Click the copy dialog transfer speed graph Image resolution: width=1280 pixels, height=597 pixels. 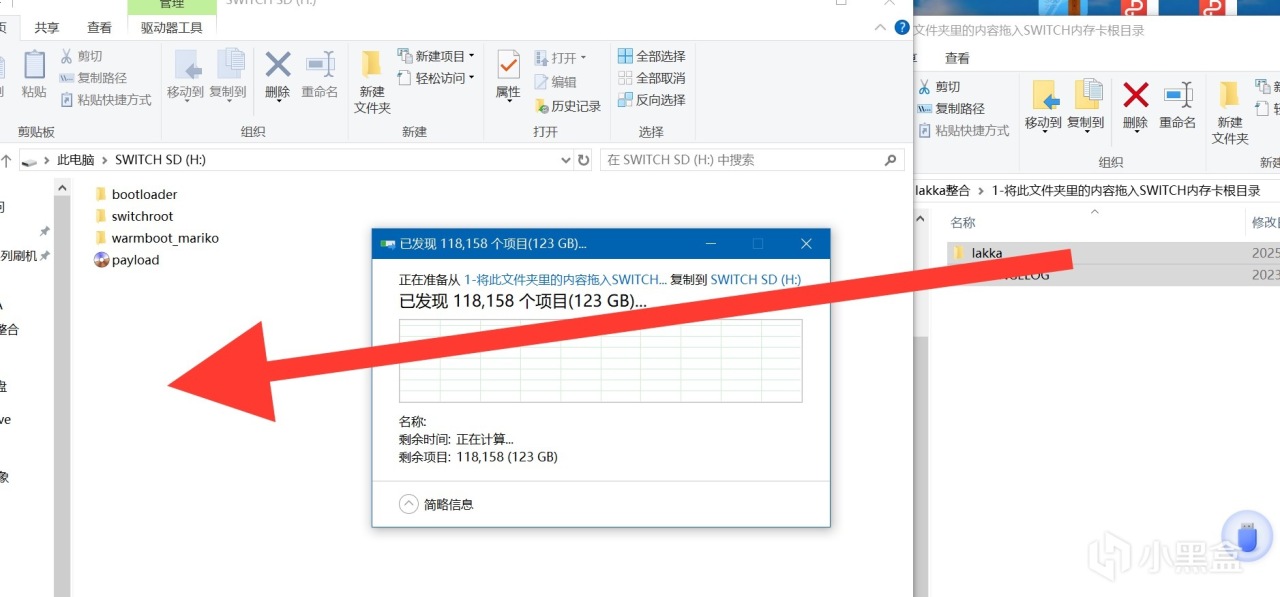click(x=600, y=360)
